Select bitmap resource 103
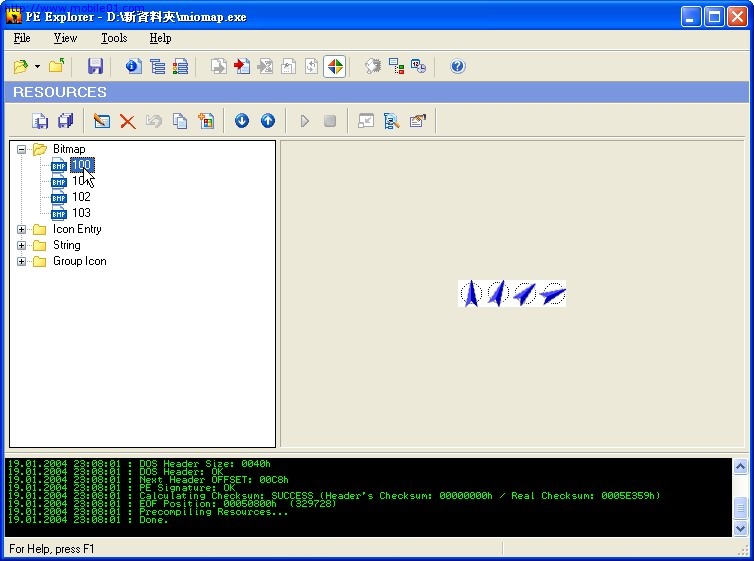The height and width of the screenshot is (561, 754). pos(81,212)
